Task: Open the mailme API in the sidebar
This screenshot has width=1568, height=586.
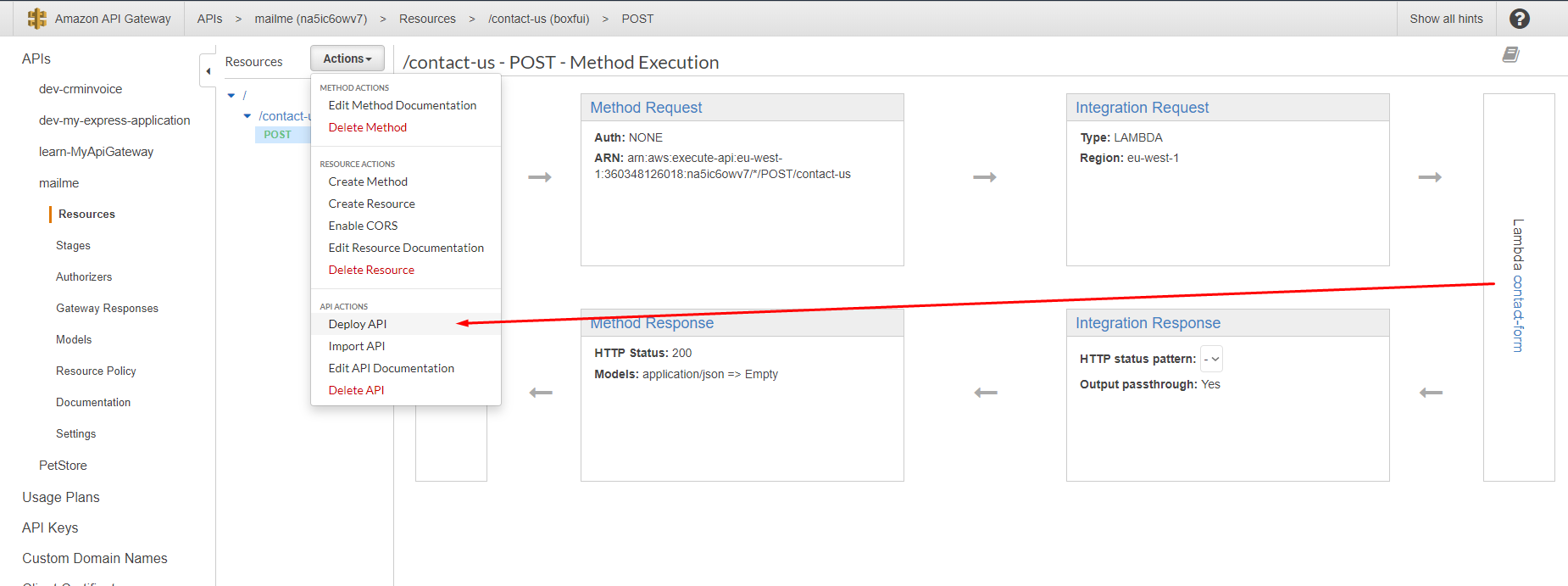Action: (x=58, y=183)
